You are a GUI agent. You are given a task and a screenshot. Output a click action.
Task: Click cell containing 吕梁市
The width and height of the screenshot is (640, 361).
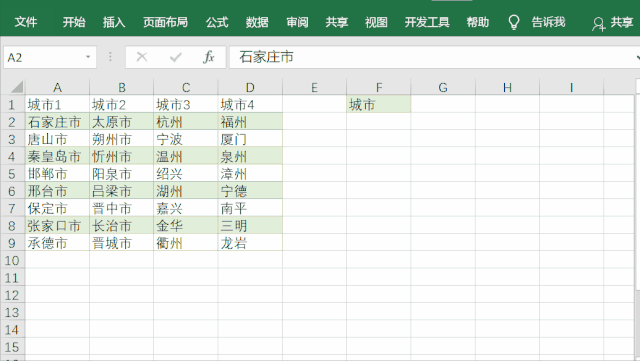click(x=122, y=191)
